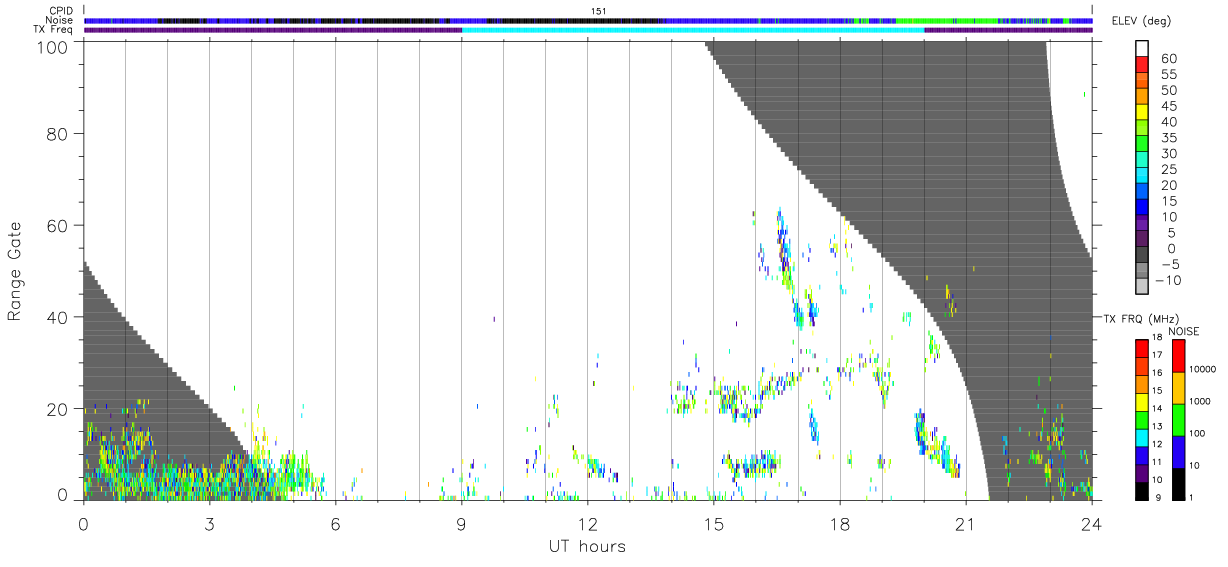Click x-axis tick label "15"
Viewport: 1228px width, 567px height.
point(713,523)
